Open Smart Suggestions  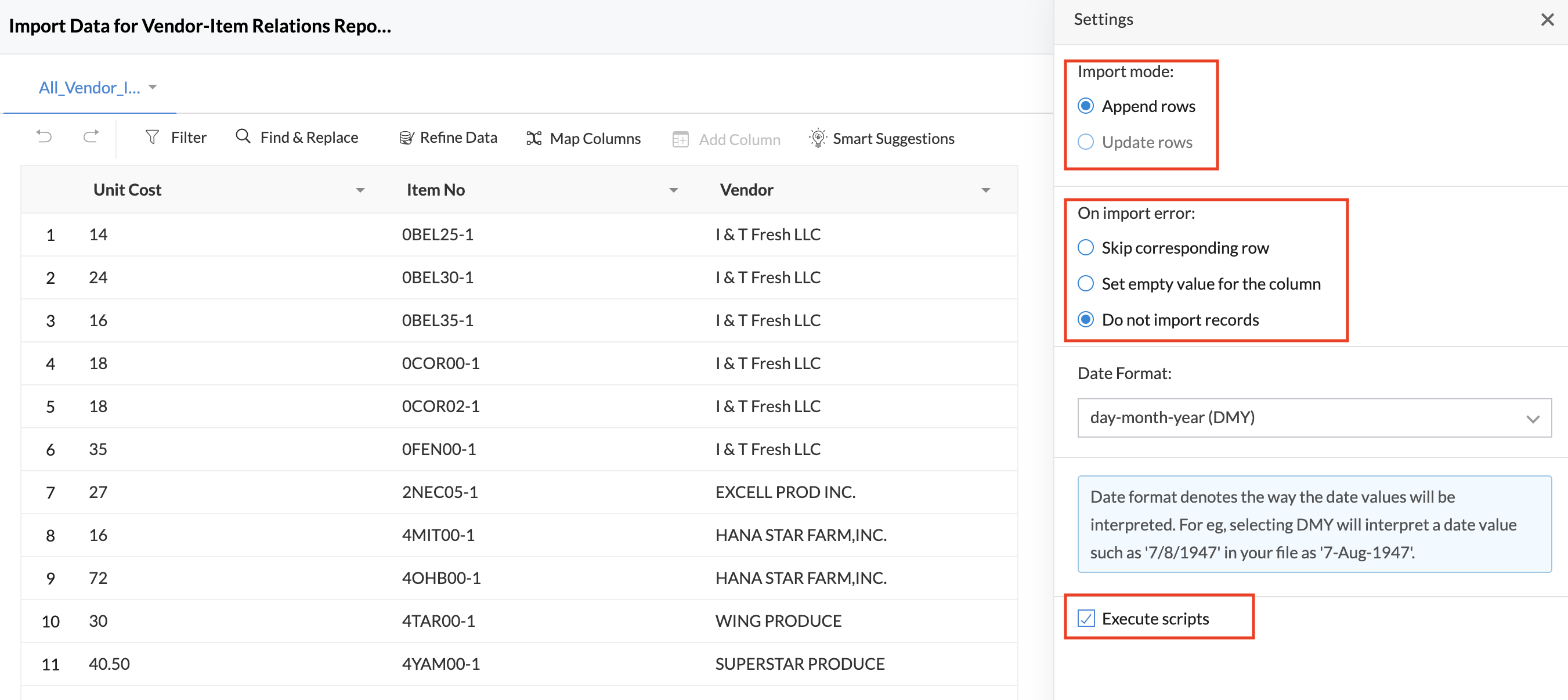[x=881, y=139]
